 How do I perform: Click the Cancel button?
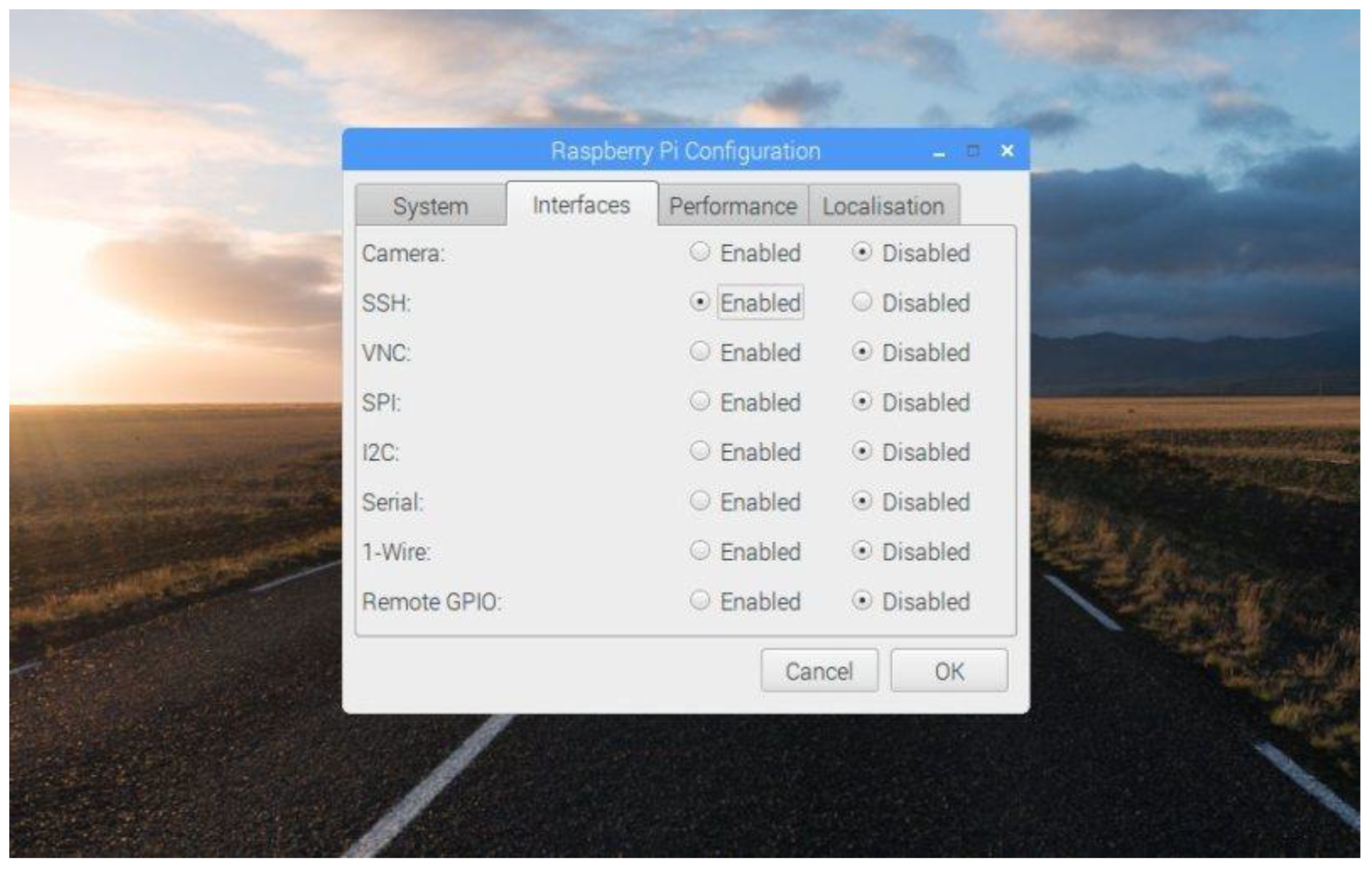[819, 671]
